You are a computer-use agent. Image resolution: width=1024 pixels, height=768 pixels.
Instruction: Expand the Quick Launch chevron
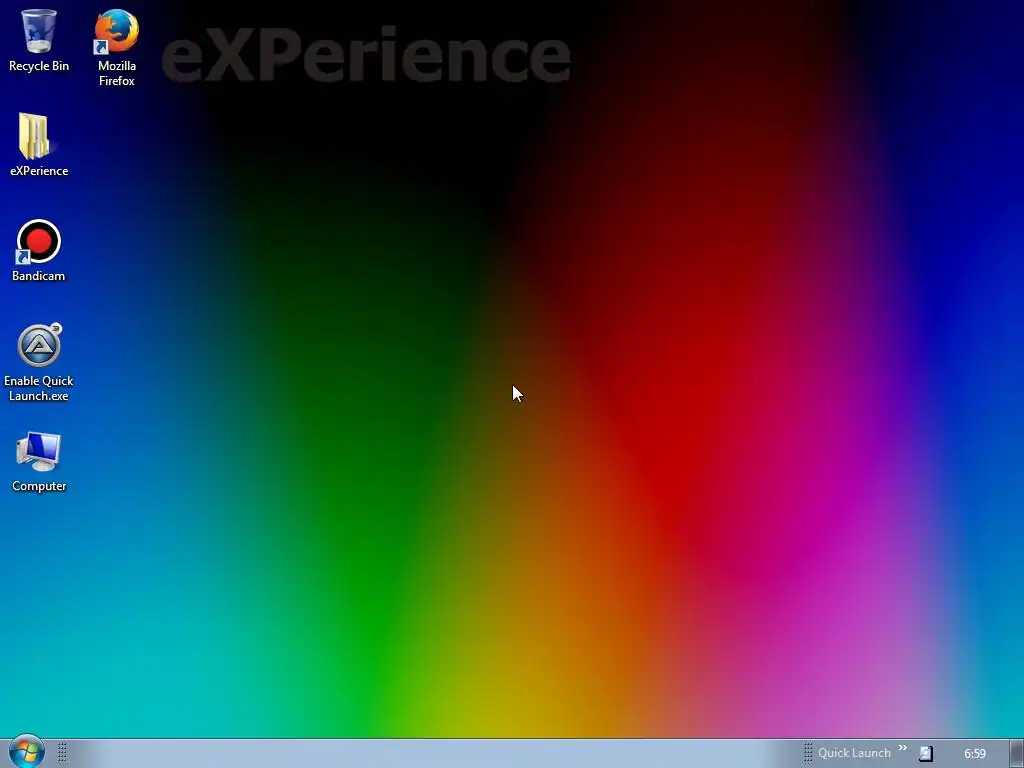(x=903, y=748)
